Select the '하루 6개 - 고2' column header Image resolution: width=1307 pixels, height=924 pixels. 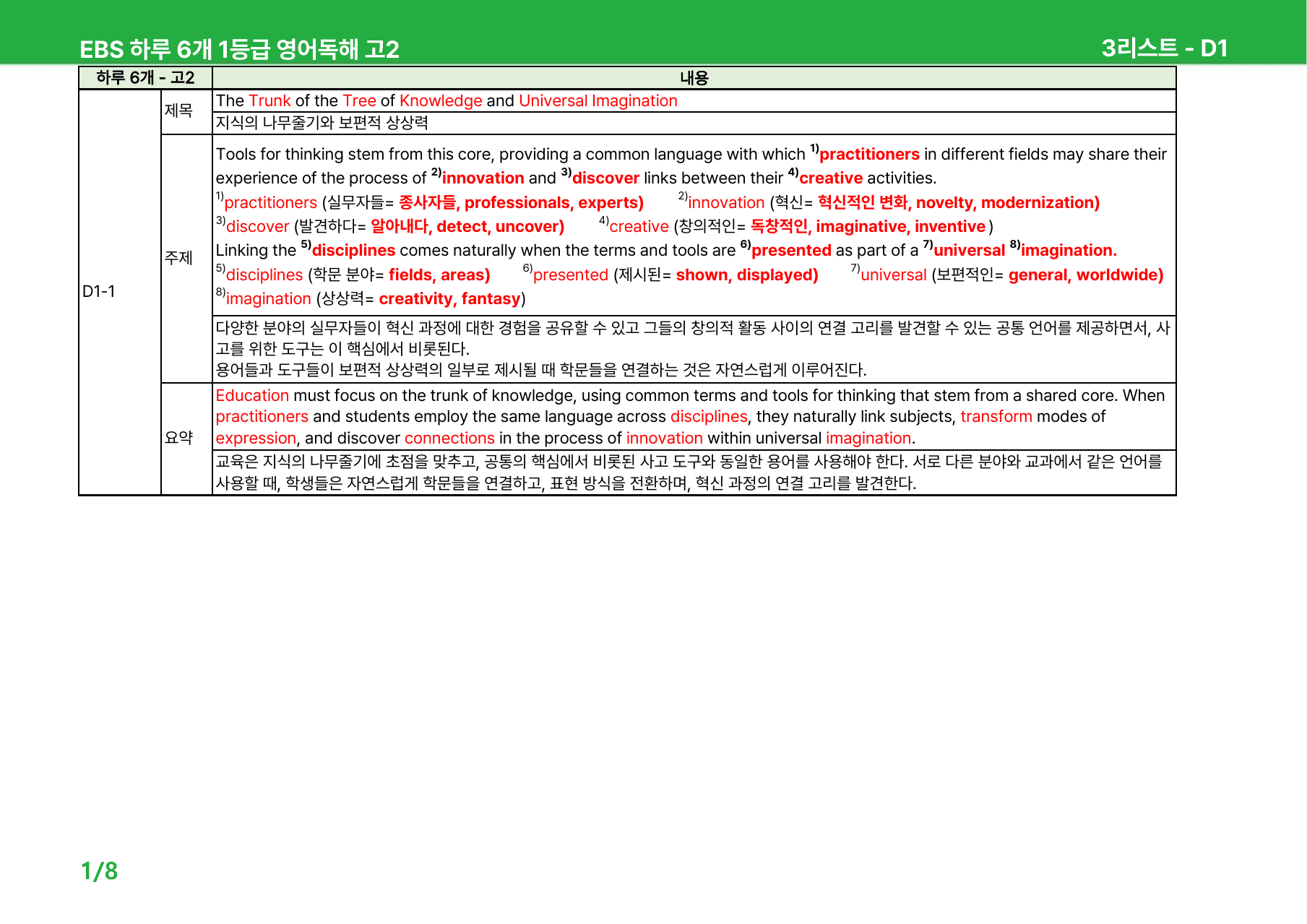click(x=145, y=78)
